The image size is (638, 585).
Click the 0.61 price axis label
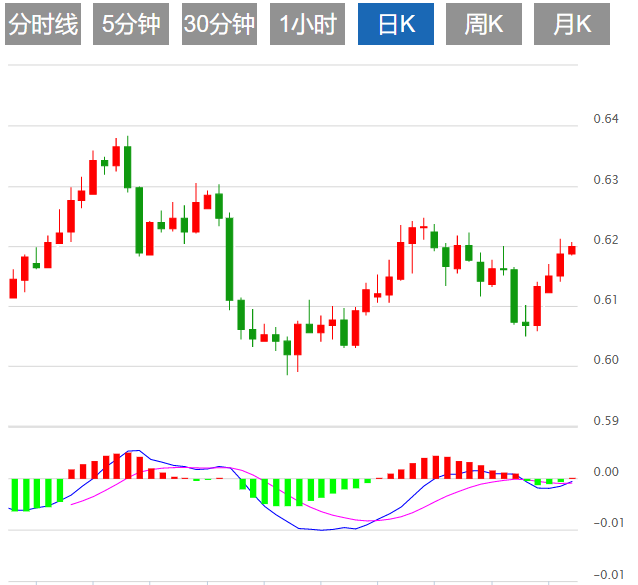tap(605, 300)
